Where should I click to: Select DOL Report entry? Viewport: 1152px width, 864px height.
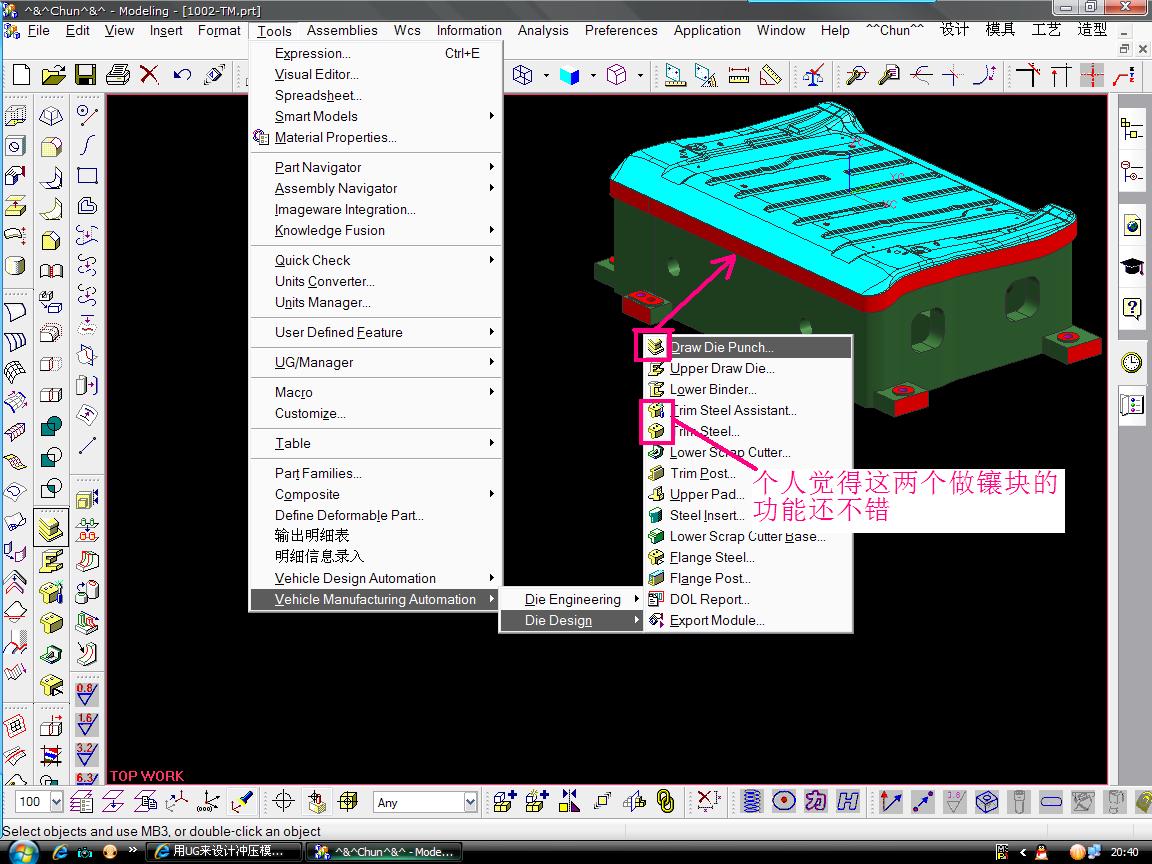coord(748,599)
